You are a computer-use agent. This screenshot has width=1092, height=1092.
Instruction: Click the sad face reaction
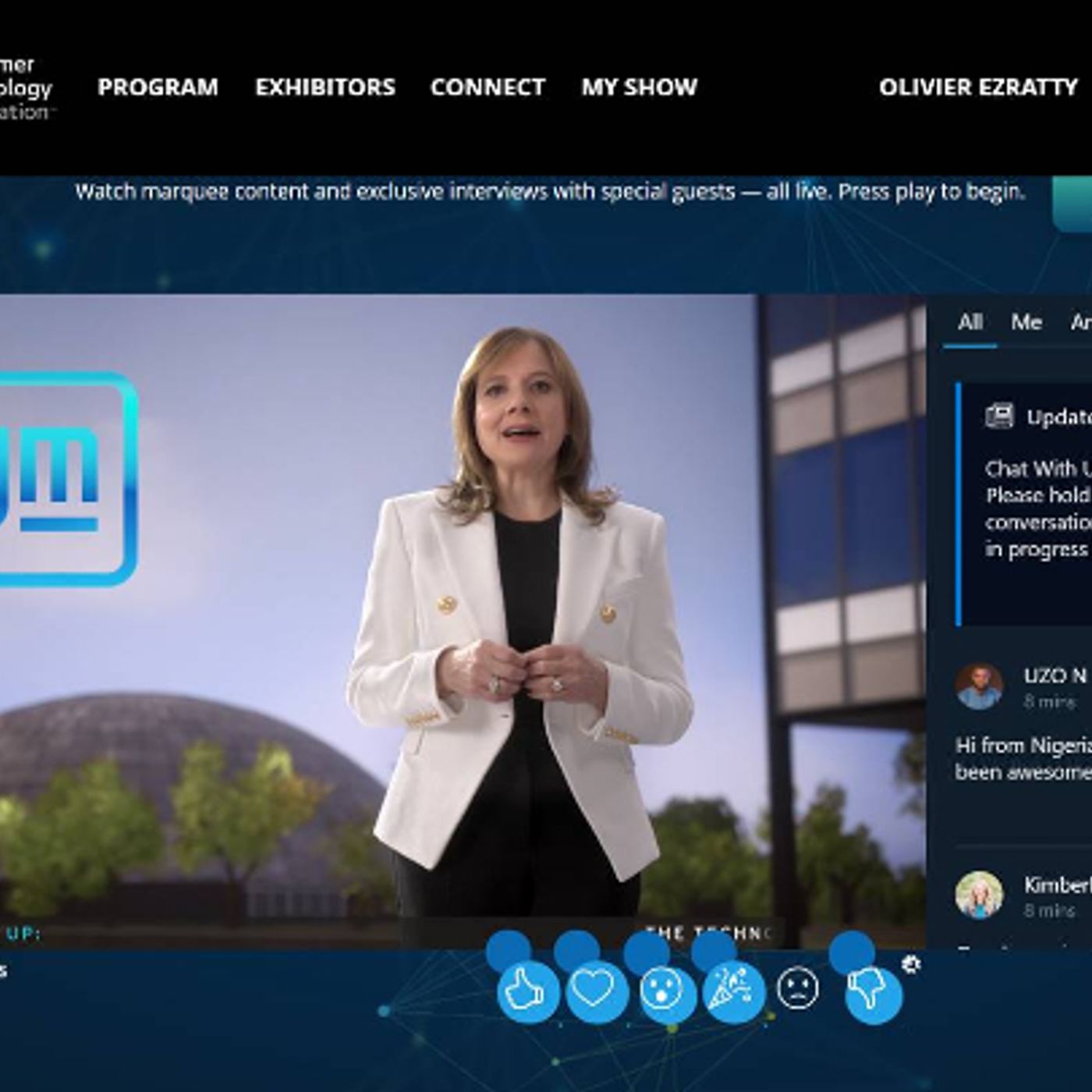click(798, 988)
